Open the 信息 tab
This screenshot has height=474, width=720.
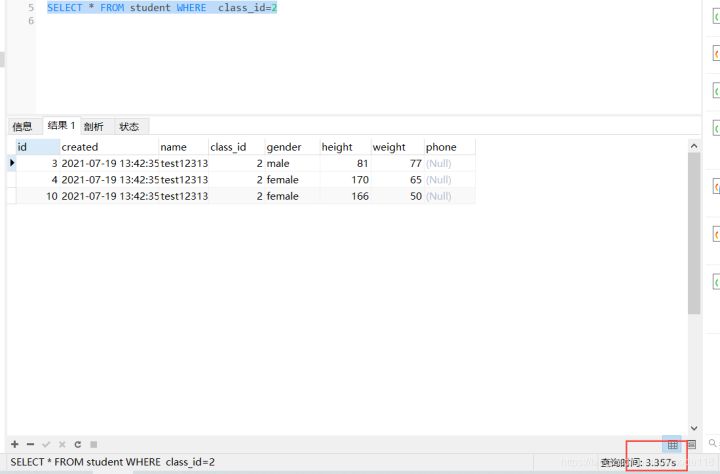(22, 126)
